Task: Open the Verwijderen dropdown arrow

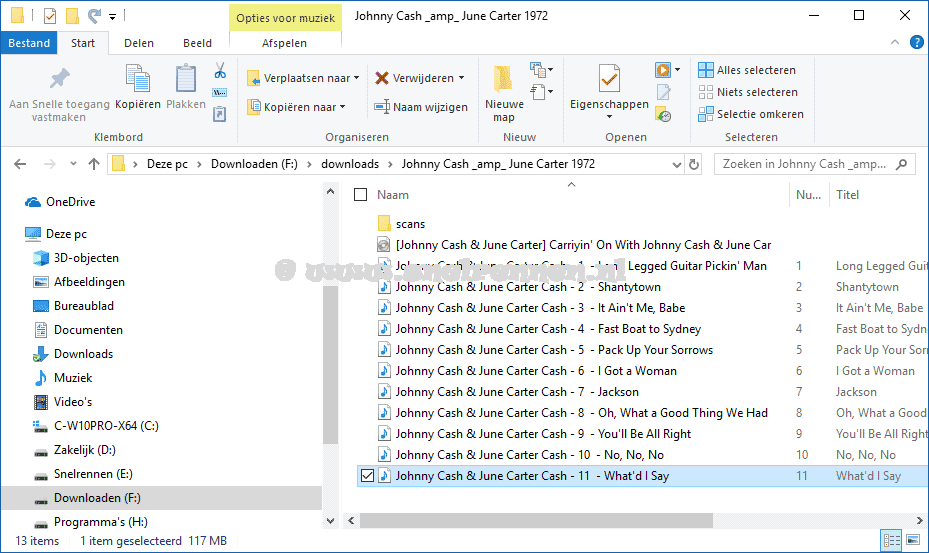Action: click(x=462, y=78)
